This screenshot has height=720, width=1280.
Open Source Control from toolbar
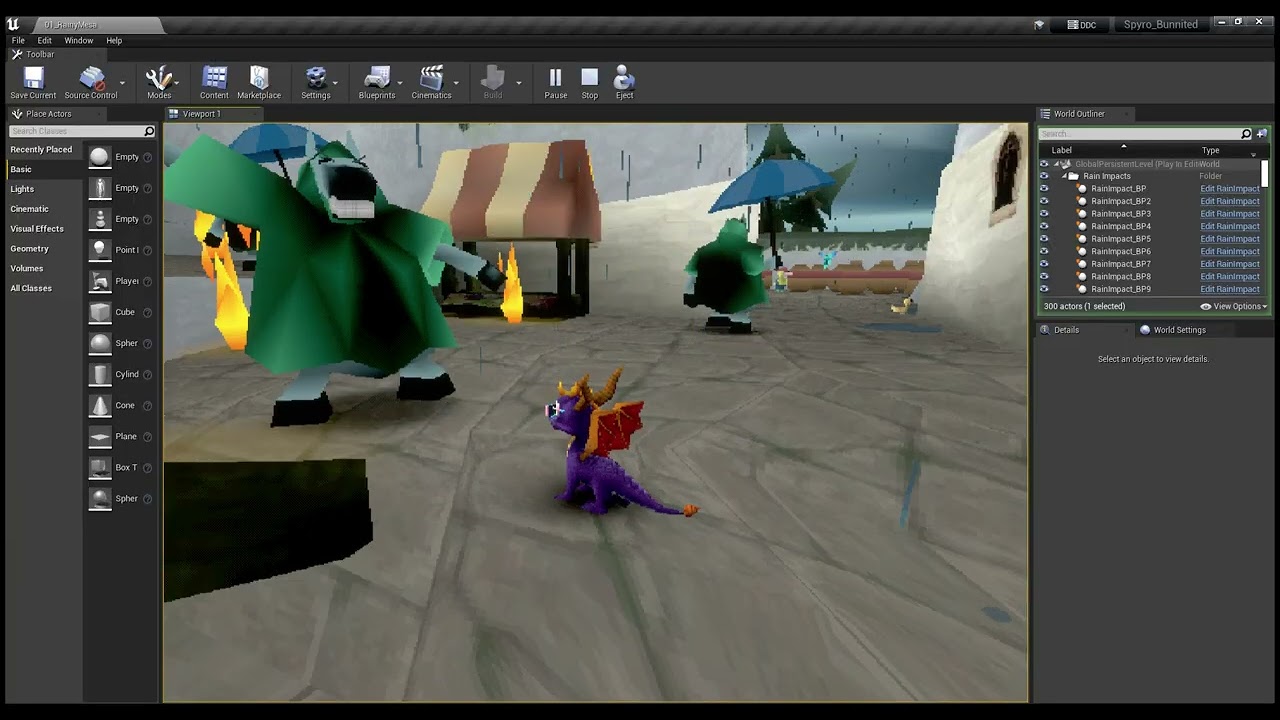pos(91,82)
